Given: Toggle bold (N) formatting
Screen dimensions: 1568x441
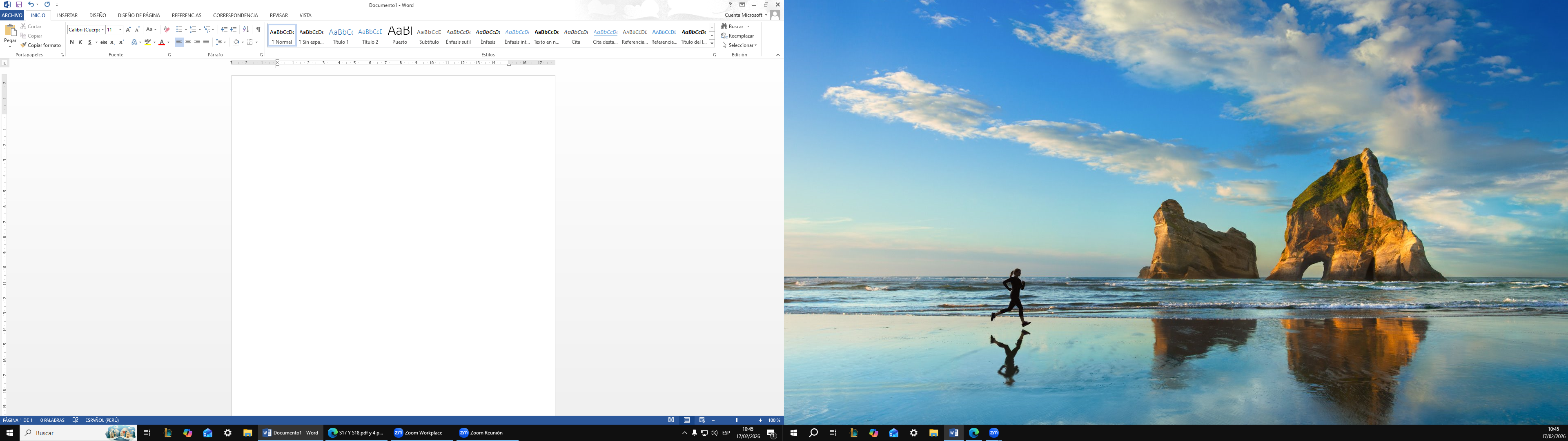Looking at the screenshot, I should pyautogui.click(x=72, y=42).
